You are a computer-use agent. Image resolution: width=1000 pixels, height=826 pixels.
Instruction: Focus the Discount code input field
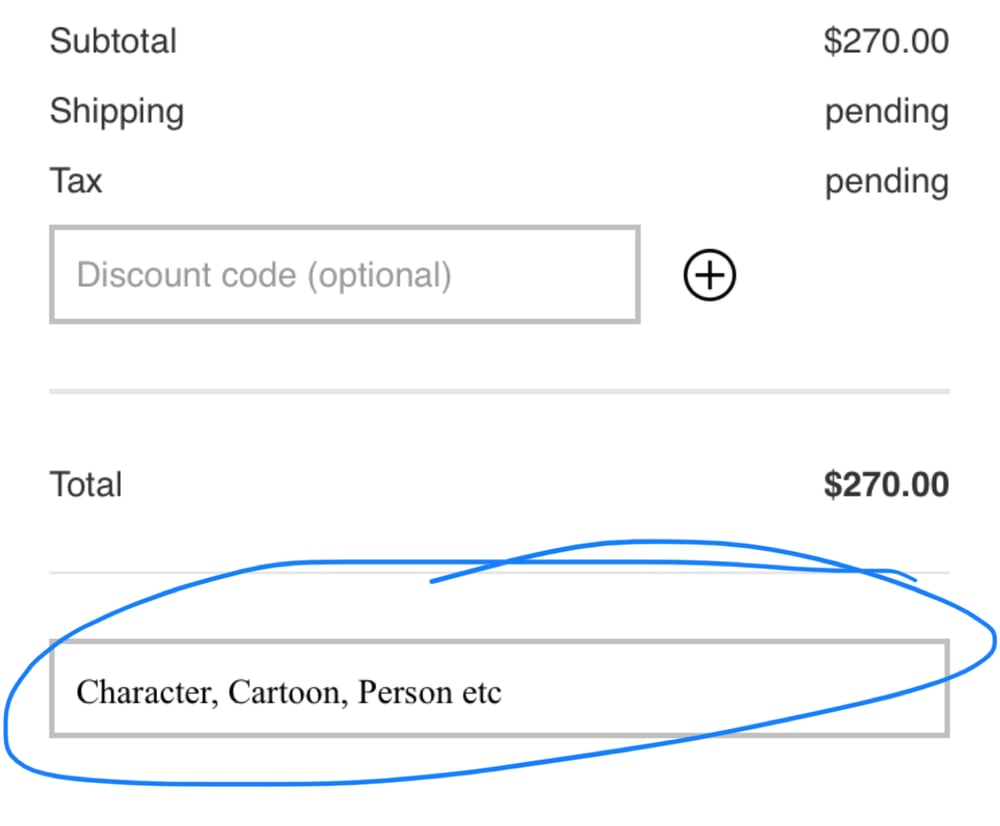pos(344,275)
